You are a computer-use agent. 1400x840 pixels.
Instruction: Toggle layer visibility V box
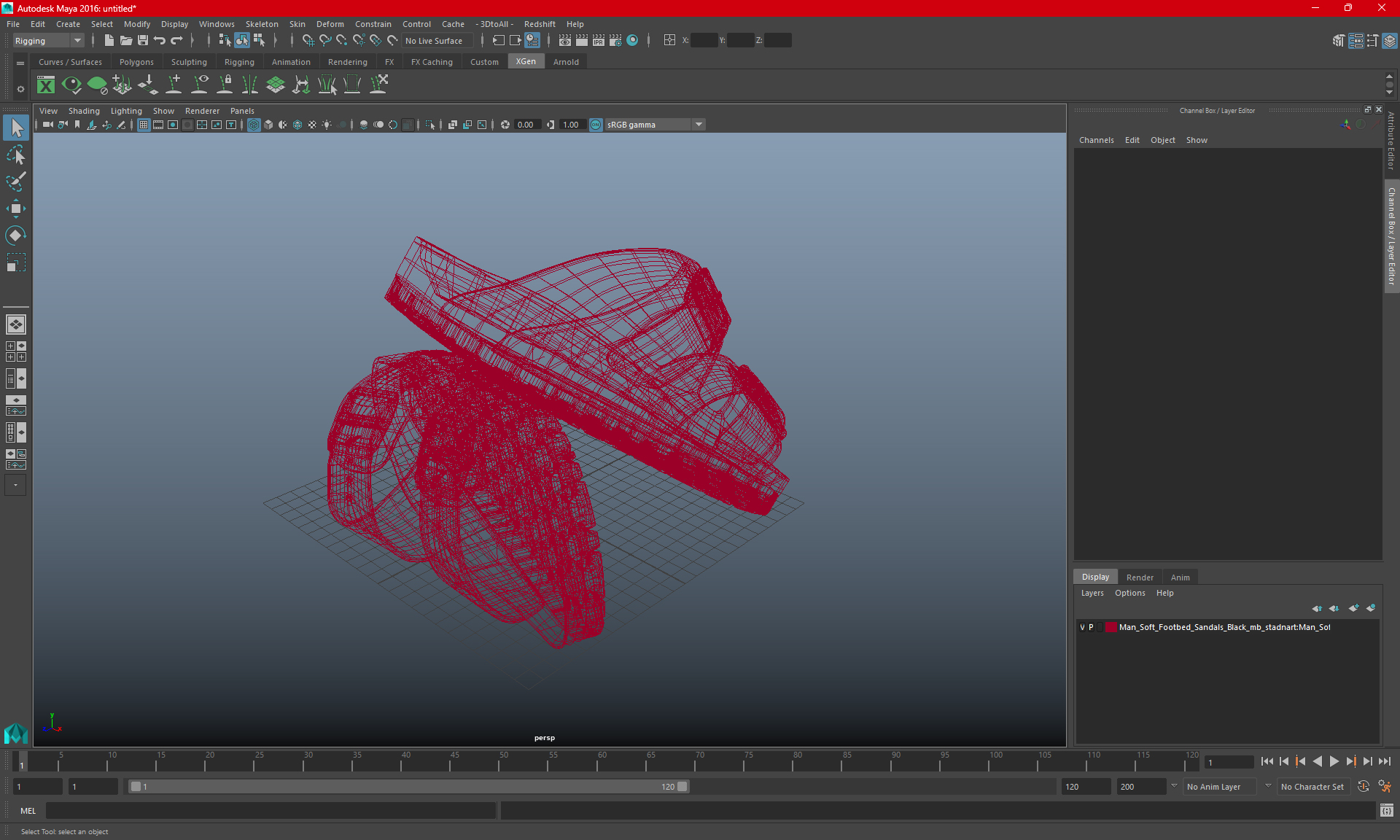1082,627
